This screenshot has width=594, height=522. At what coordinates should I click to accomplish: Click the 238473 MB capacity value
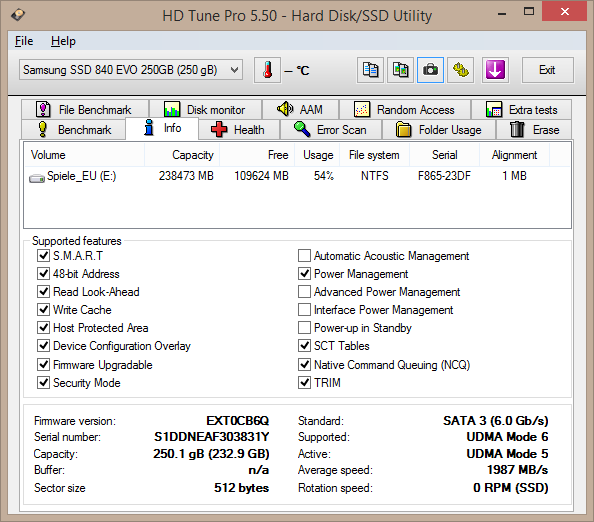coord(186,176)
